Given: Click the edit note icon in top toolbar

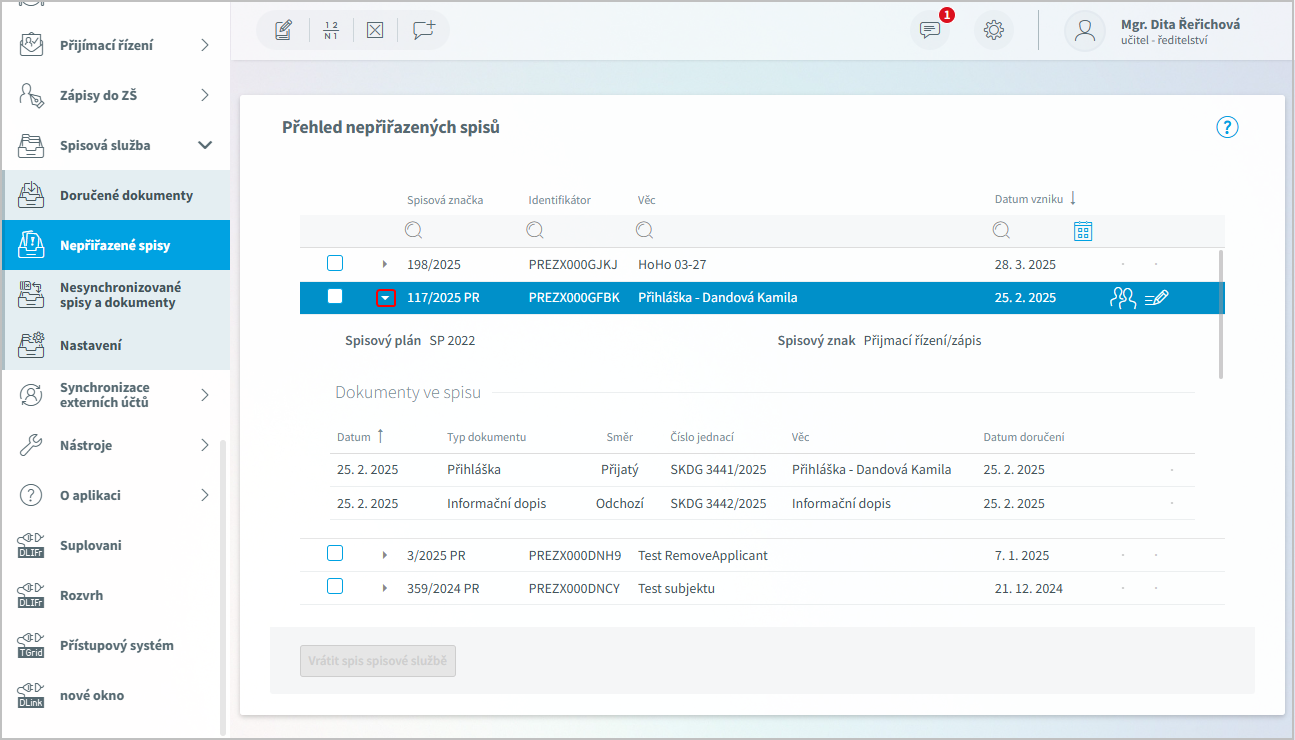Looking at the screenshot, I should (283, 30).
